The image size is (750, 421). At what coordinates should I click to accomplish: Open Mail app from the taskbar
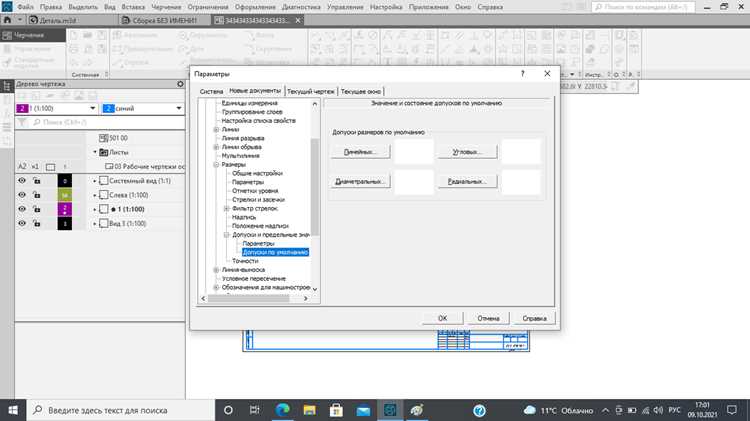click(363, 410)
